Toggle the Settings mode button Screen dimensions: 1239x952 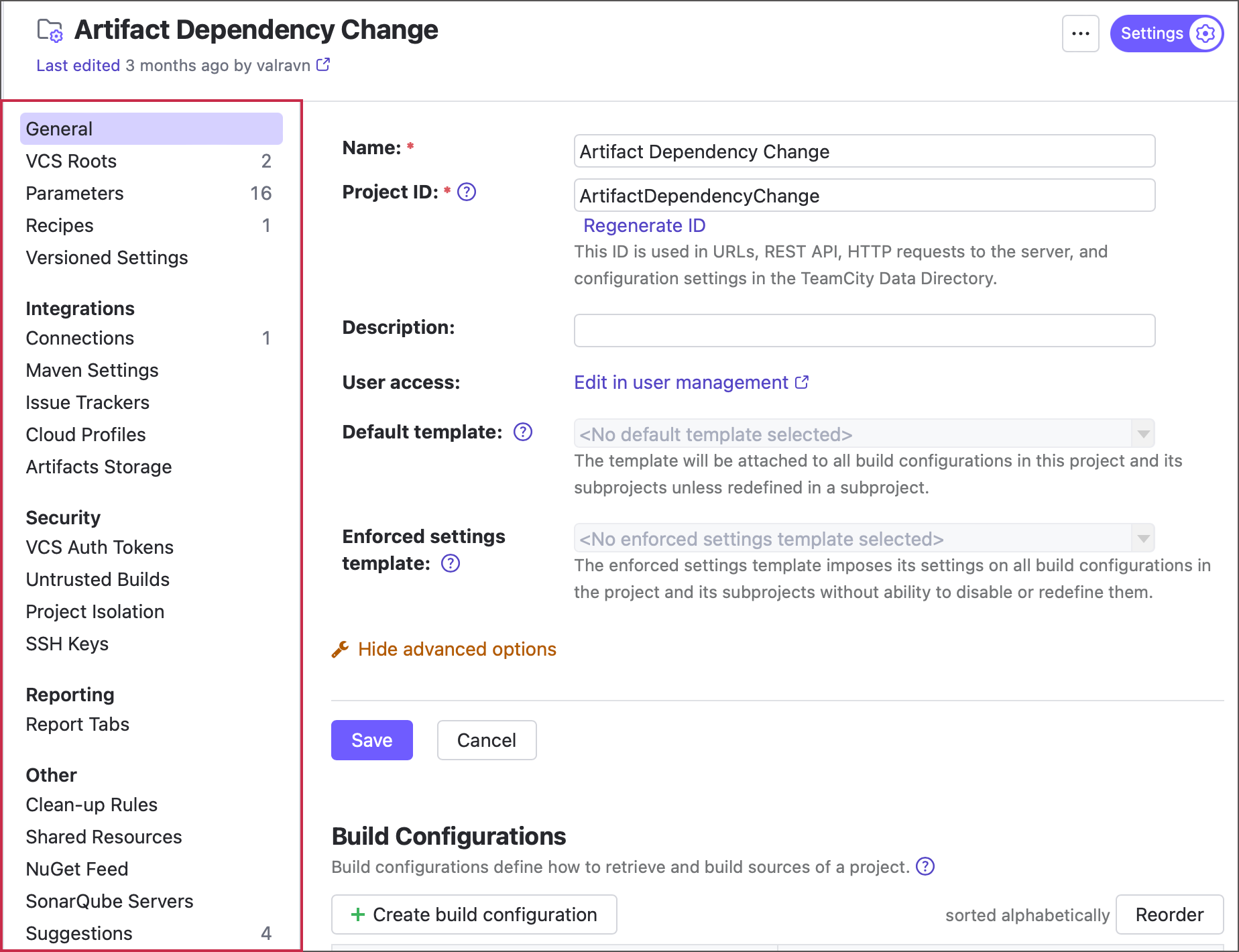(1166, 34)
